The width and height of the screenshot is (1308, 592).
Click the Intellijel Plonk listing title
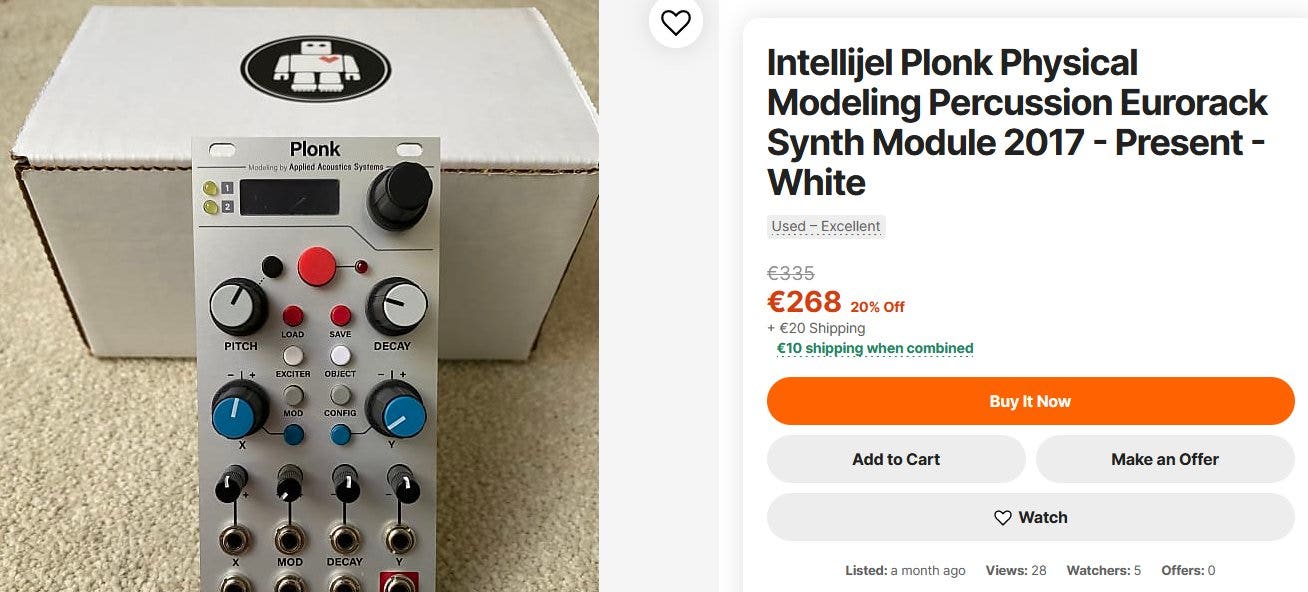[1017, 123]
